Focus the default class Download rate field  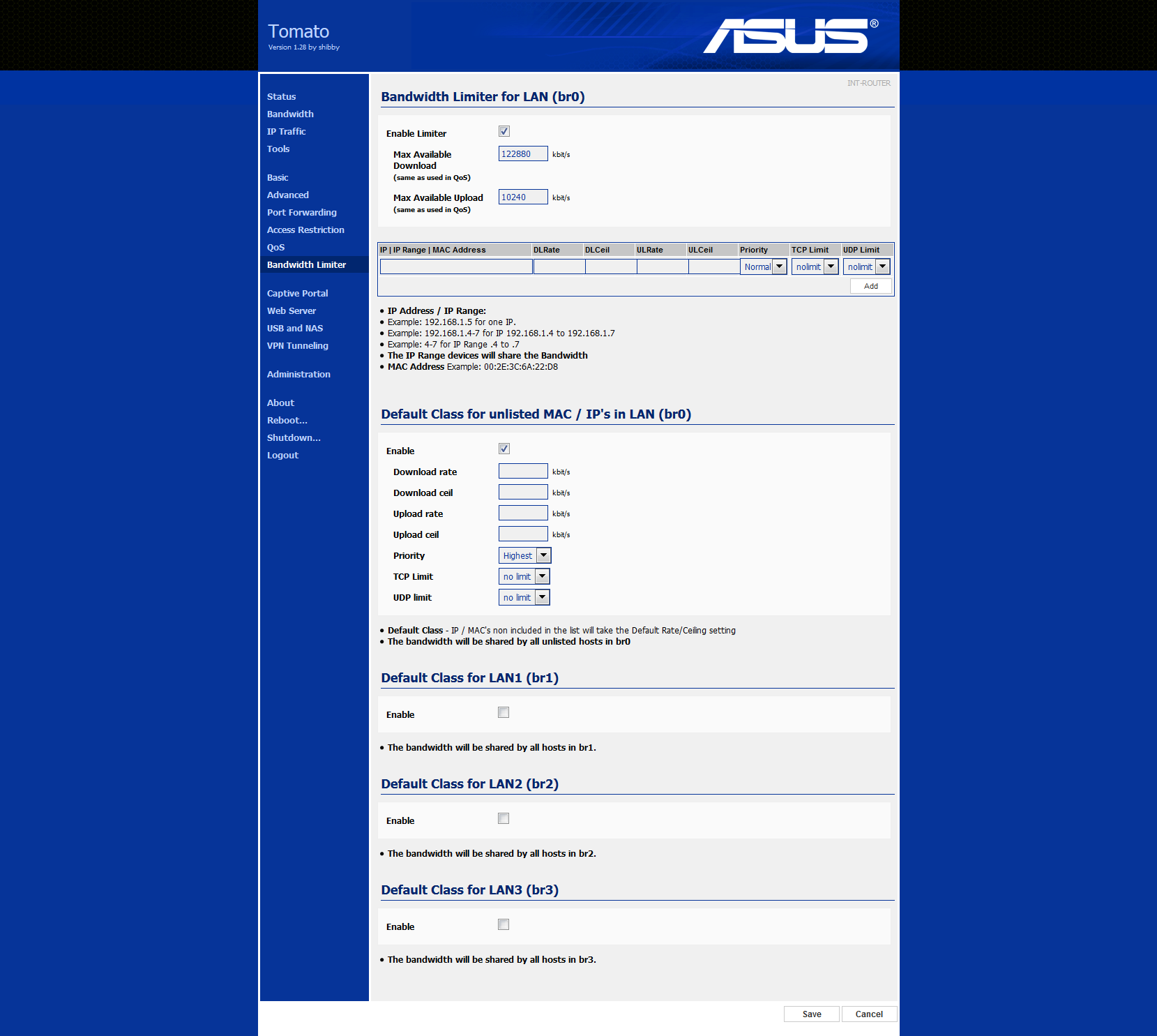523,472
